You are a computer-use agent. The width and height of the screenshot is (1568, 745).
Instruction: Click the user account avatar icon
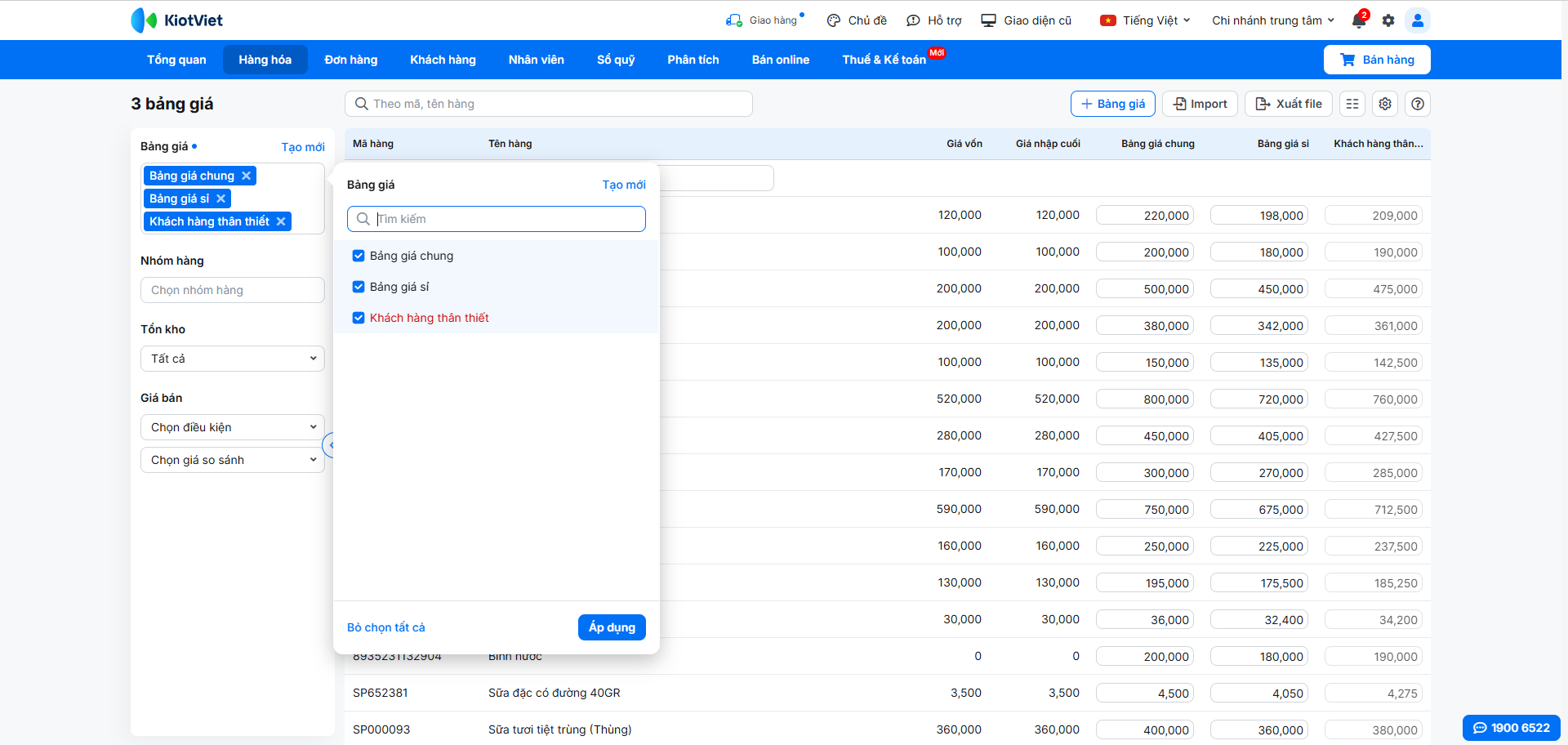1418,20
